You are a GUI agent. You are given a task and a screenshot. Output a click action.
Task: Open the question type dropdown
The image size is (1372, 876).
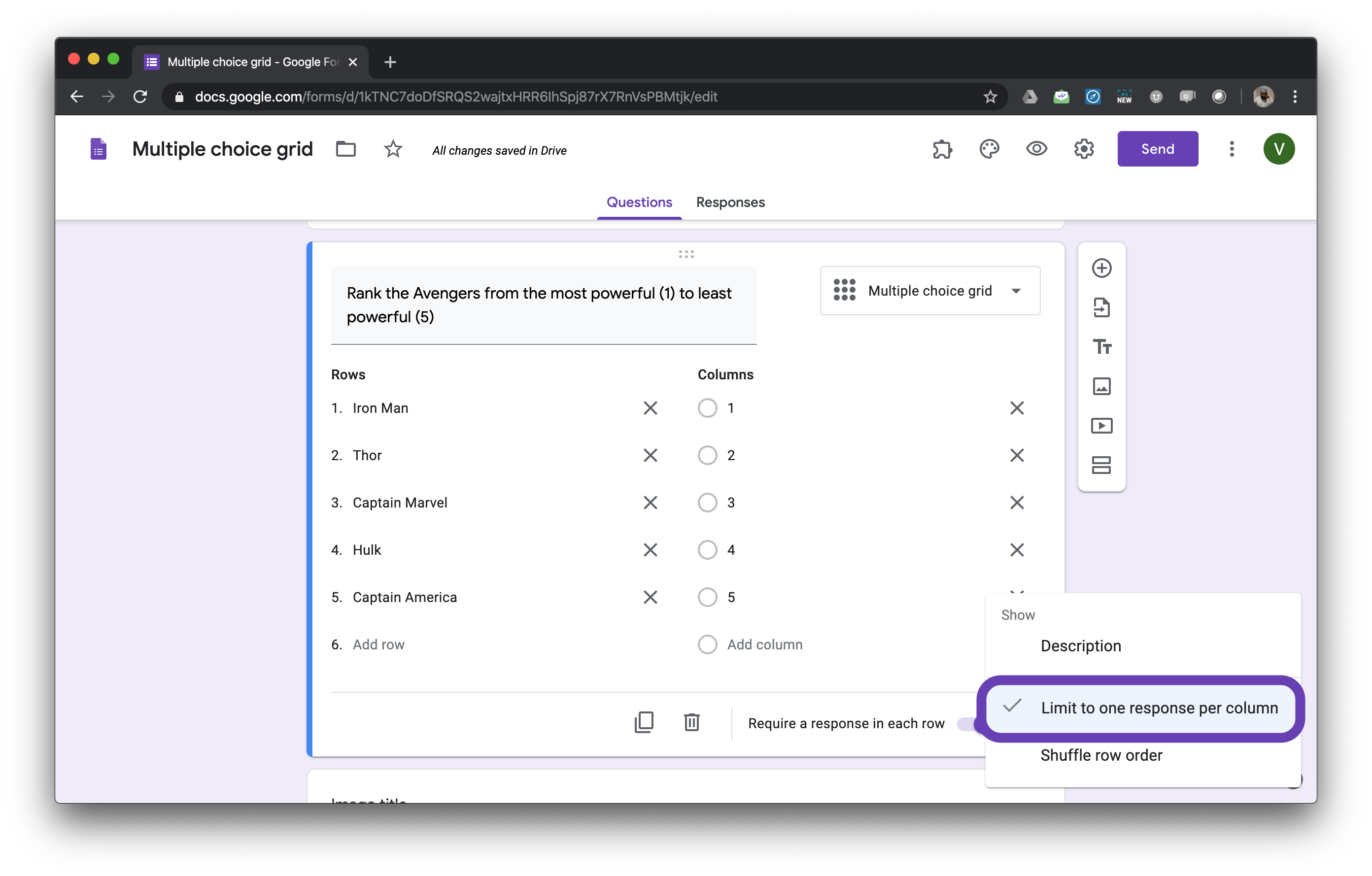pos(928,290)
